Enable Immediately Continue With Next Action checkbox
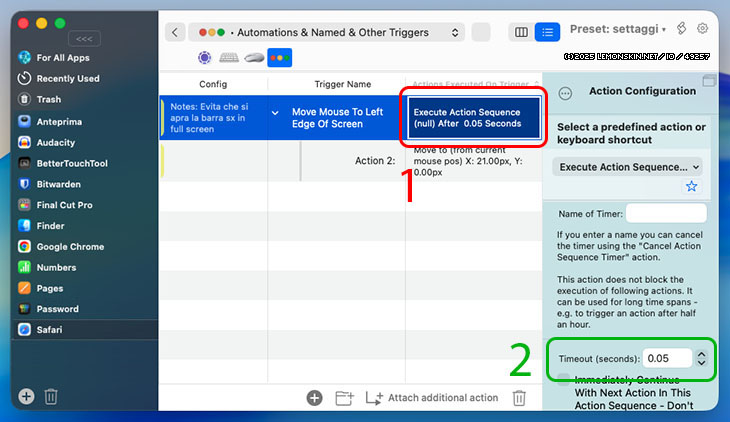 pyautogui.click(x=565, y=380)
